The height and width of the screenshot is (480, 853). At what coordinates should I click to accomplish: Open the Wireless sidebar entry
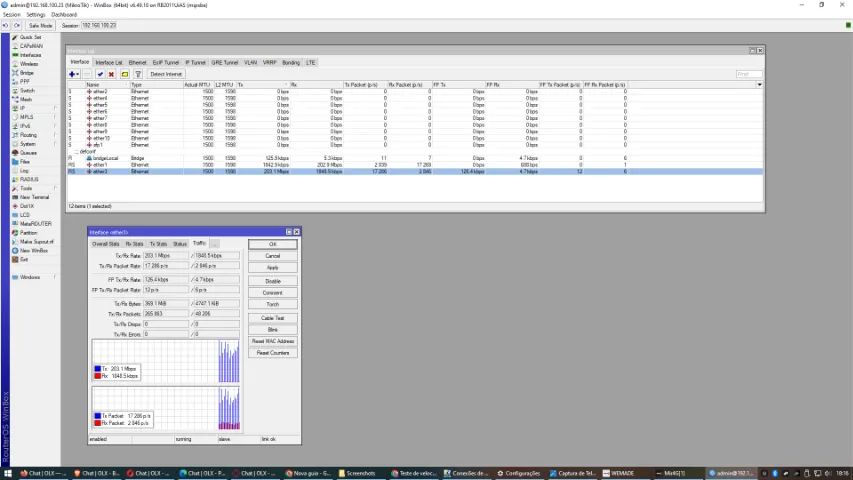point(29,64)
